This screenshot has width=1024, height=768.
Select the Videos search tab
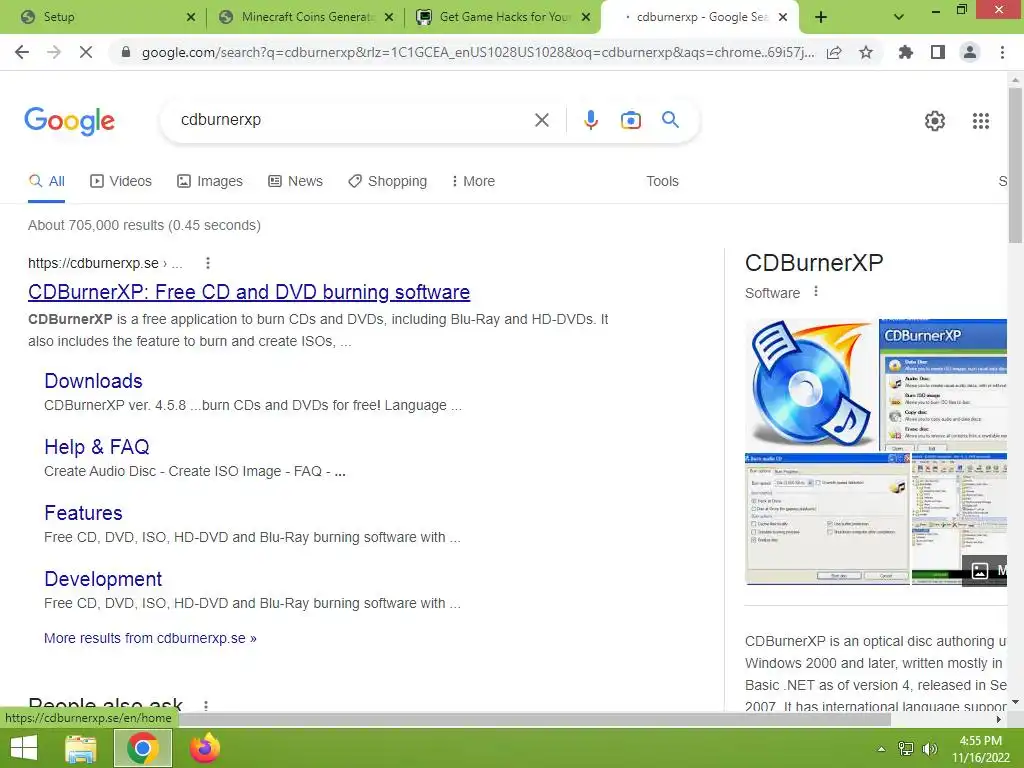pos(121,181)
